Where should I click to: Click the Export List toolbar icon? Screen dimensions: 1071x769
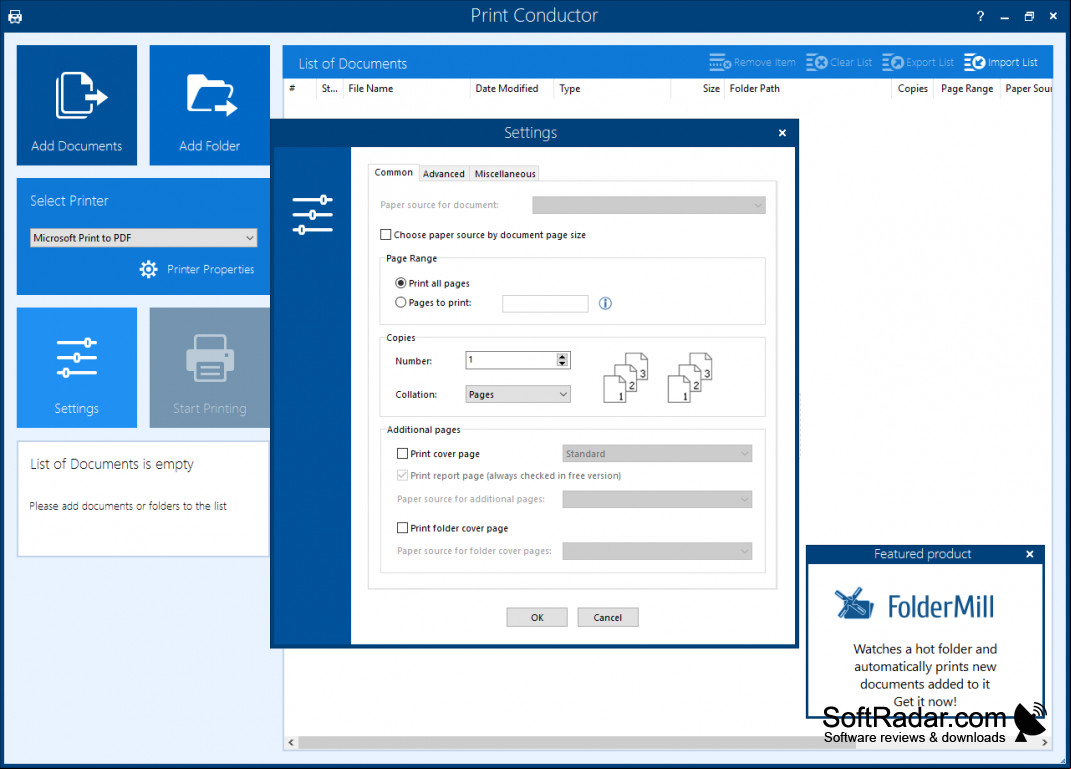tap(893, 63)
